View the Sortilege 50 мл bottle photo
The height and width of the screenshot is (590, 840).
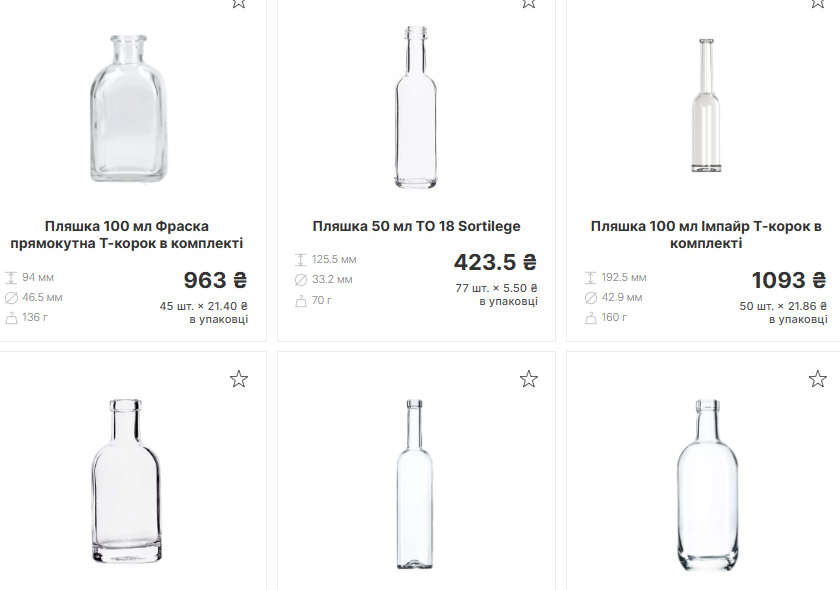click(416, 108)
